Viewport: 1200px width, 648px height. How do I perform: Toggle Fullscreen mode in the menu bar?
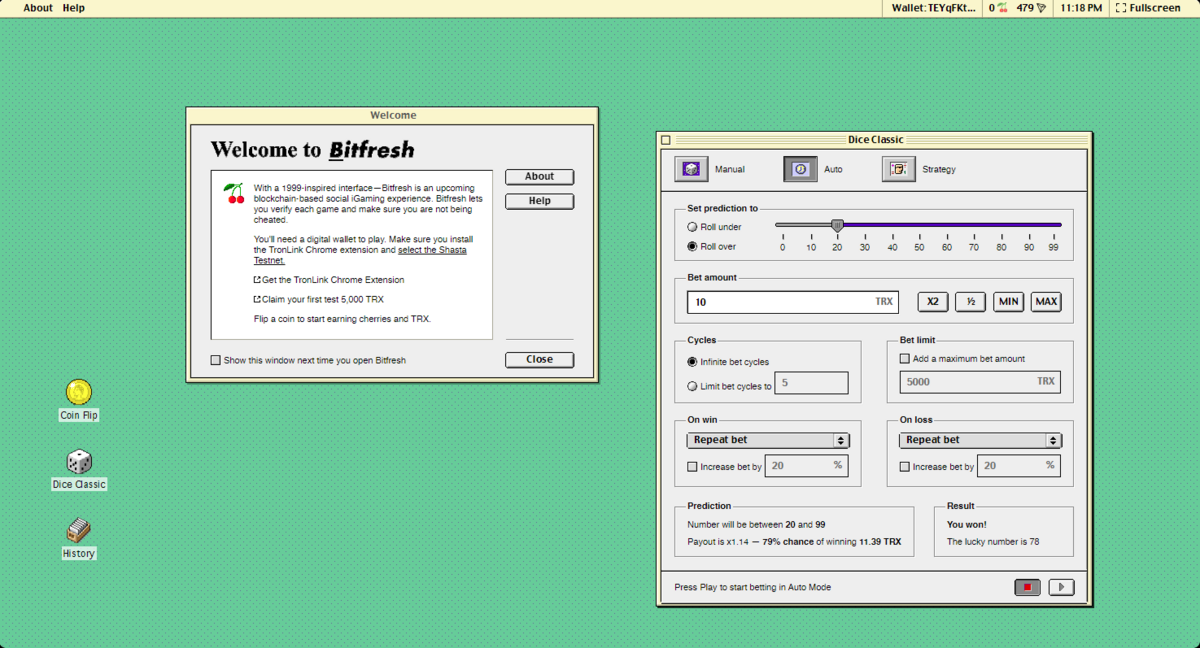coord(1147,8)
